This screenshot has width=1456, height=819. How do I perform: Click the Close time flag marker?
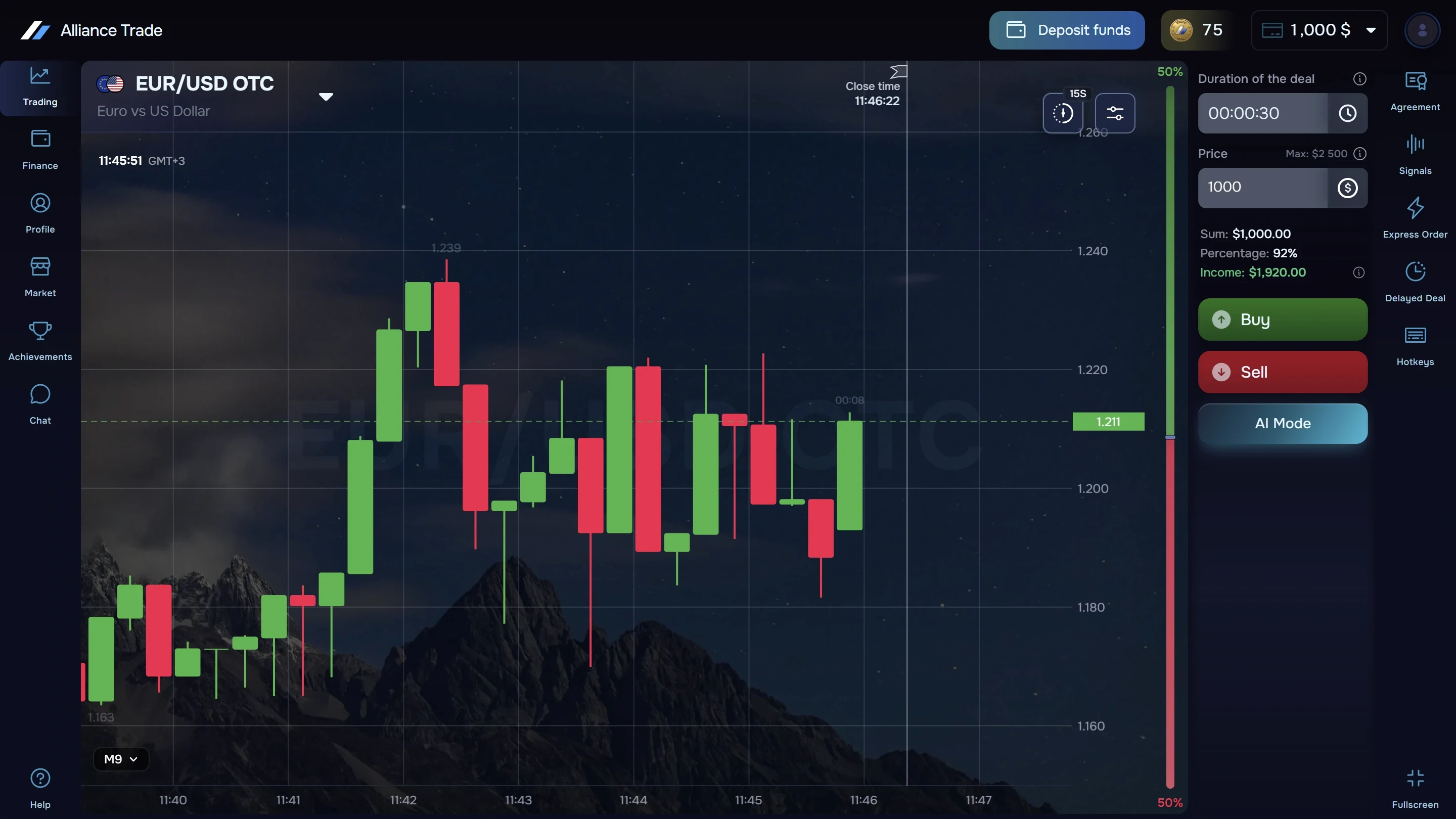pyautogui.click(x=898, y=72)
